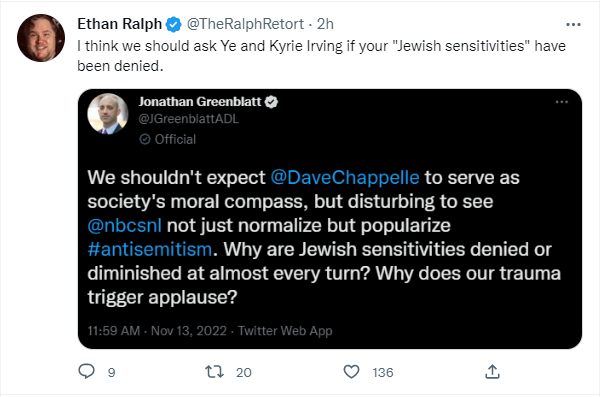Open the #antisemitism hashtag

150,249
